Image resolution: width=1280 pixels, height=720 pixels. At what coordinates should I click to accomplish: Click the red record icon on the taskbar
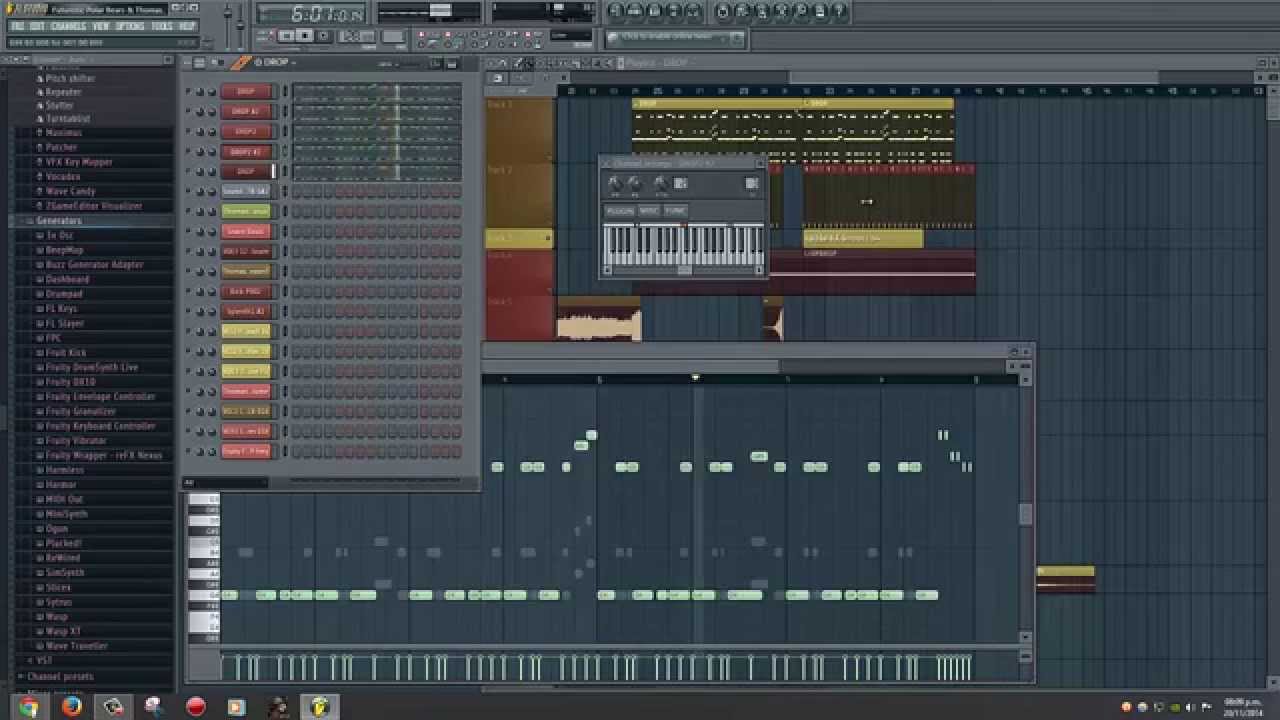195,707
